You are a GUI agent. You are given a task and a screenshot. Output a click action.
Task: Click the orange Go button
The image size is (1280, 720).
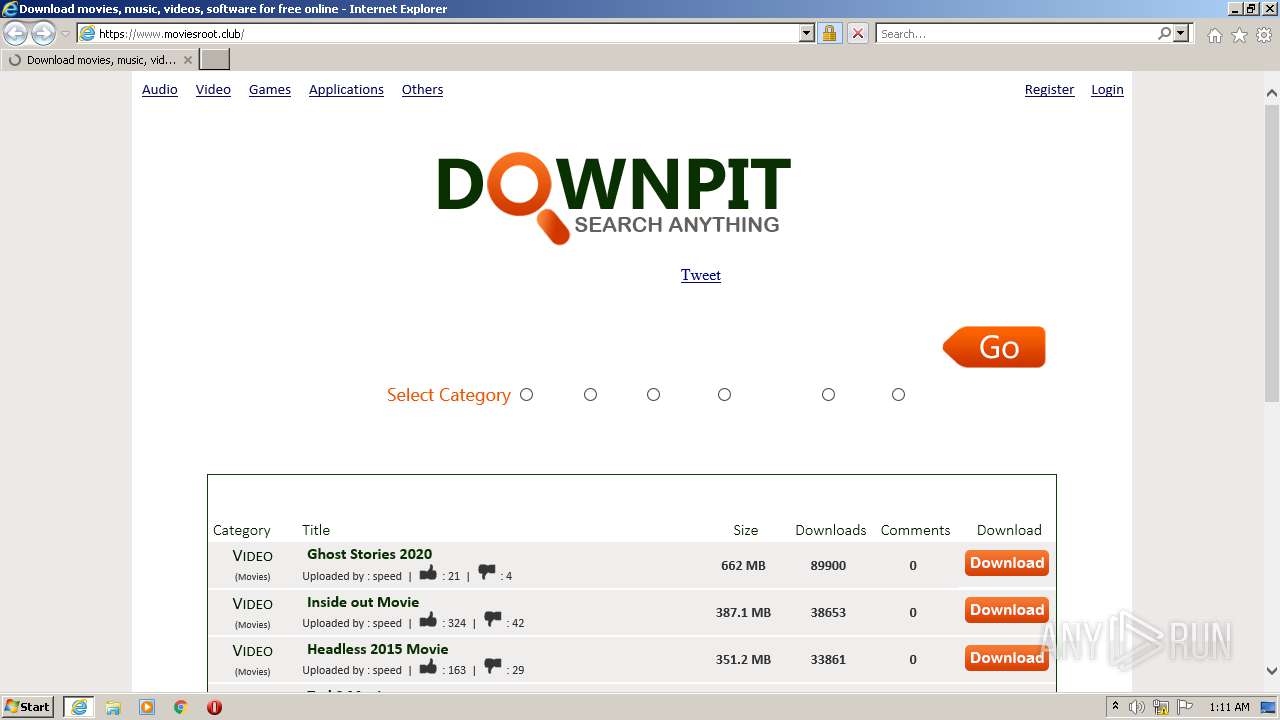tap(994, 347)
